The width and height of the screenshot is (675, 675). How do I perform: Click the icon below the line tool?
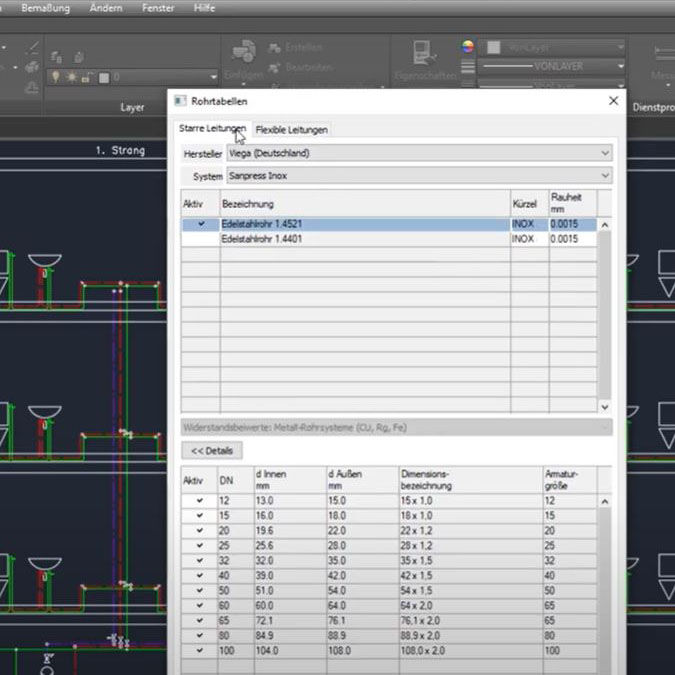click(32, 67)
